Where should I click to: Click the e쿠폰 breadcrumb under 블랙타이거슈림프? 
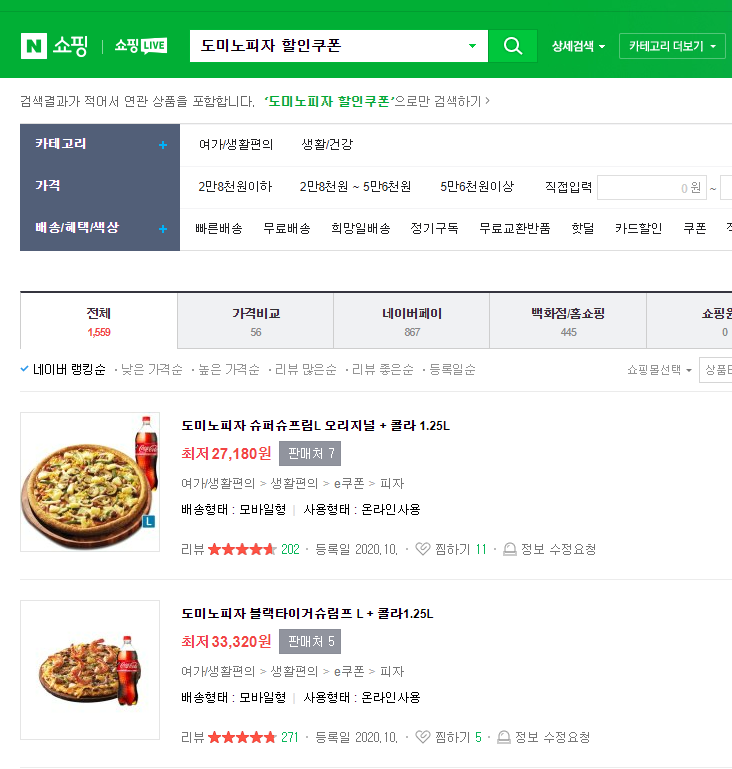[x=349, y=671]
